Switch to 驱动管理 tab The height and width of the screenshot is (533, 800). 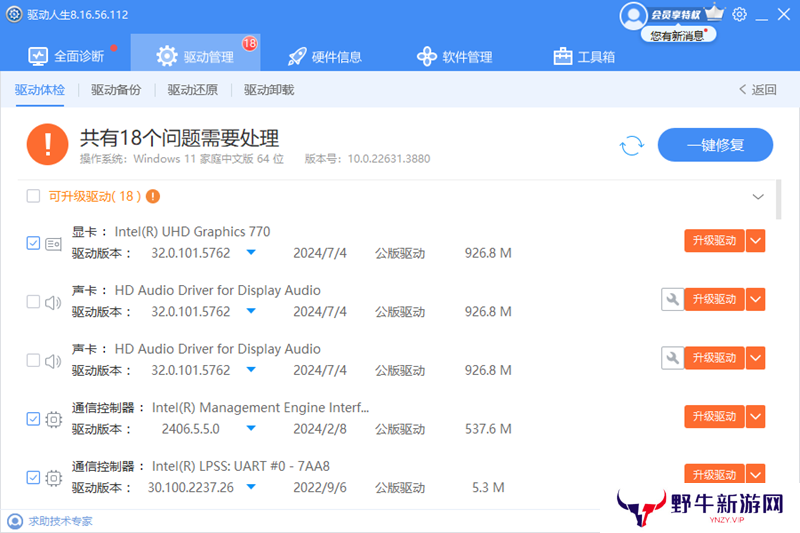point(195,53)
